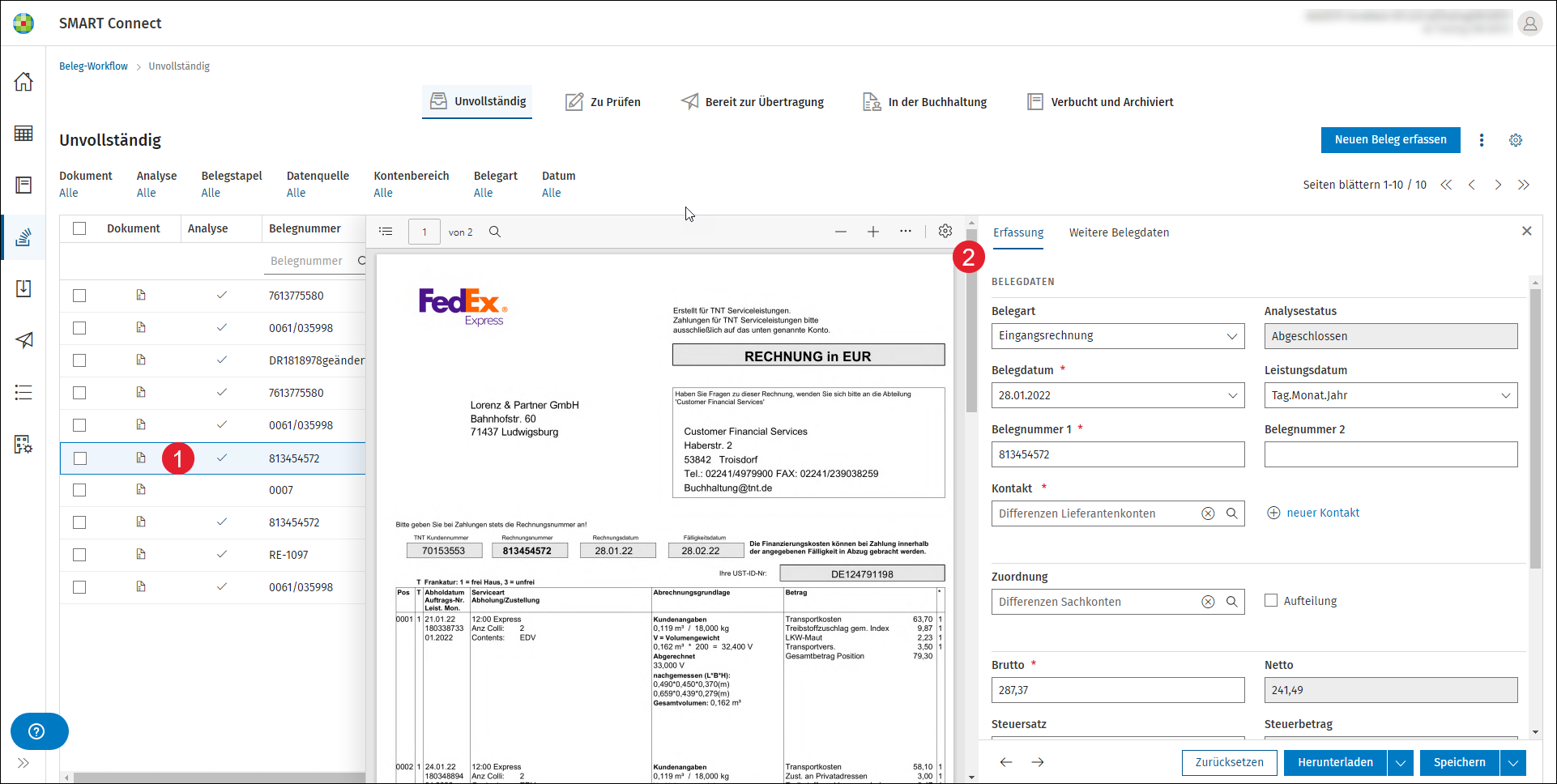Open the user profile avatar

click(1529, 23)
